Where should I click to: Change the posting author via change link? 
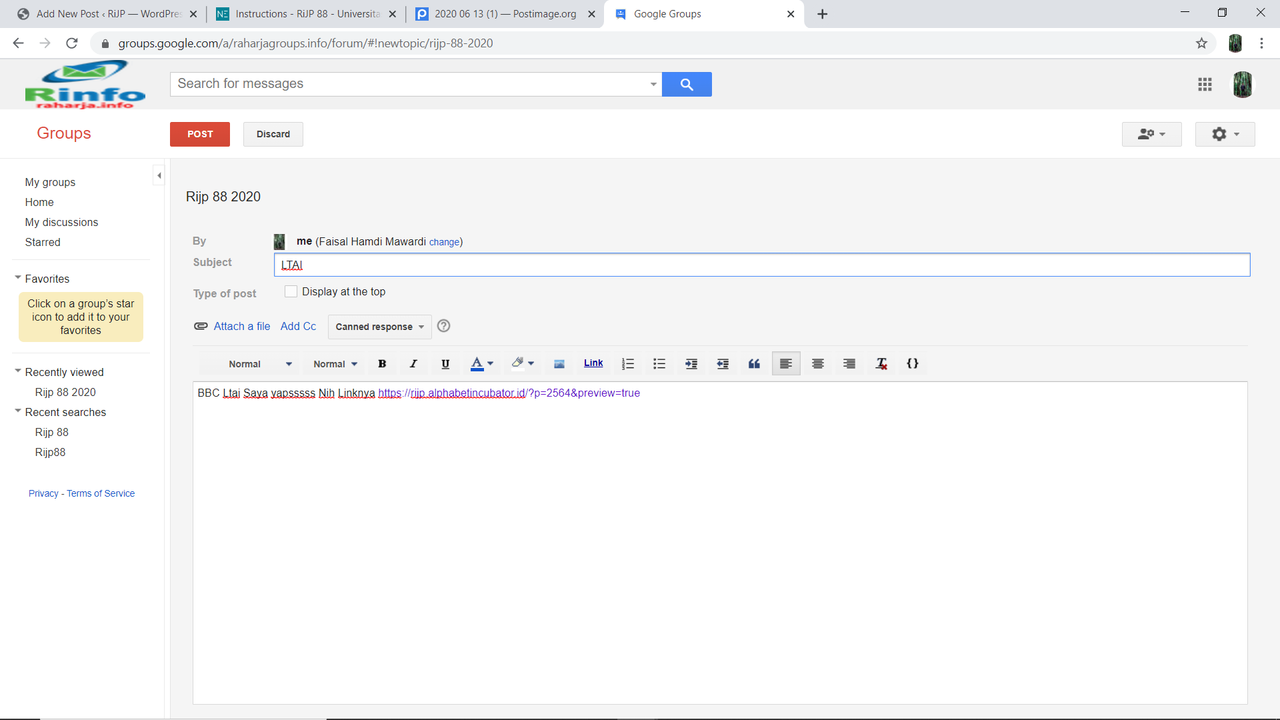click(444, 242)
